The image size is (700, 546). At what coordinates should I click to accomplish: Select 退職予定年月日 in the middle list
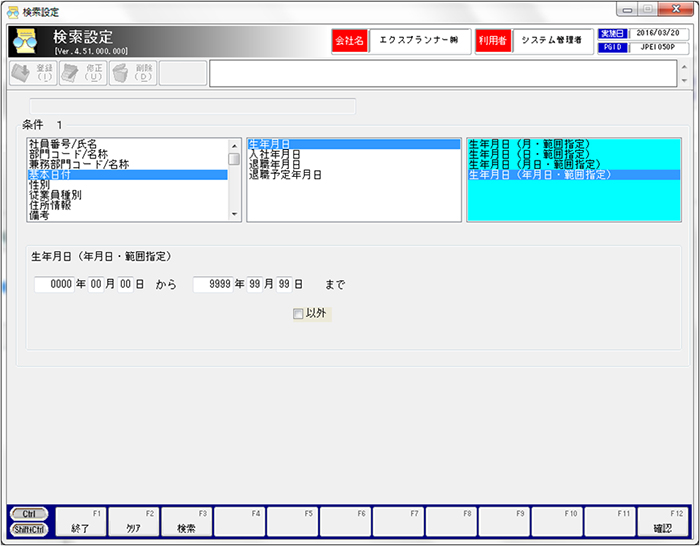tap(285, 175)
